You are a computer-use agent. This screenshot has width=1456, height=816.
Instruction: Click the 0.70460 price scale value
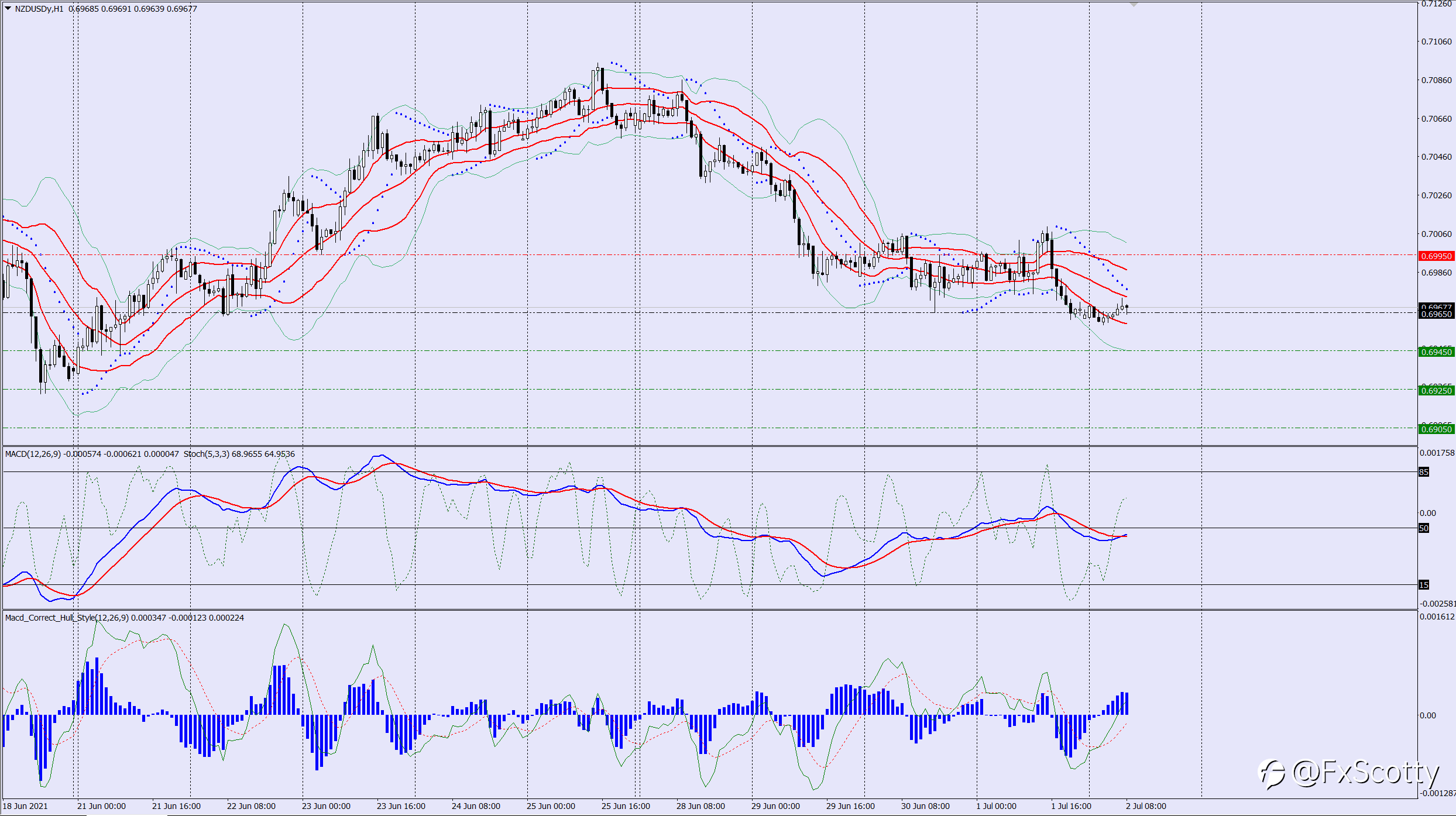tap(1437, 157)
